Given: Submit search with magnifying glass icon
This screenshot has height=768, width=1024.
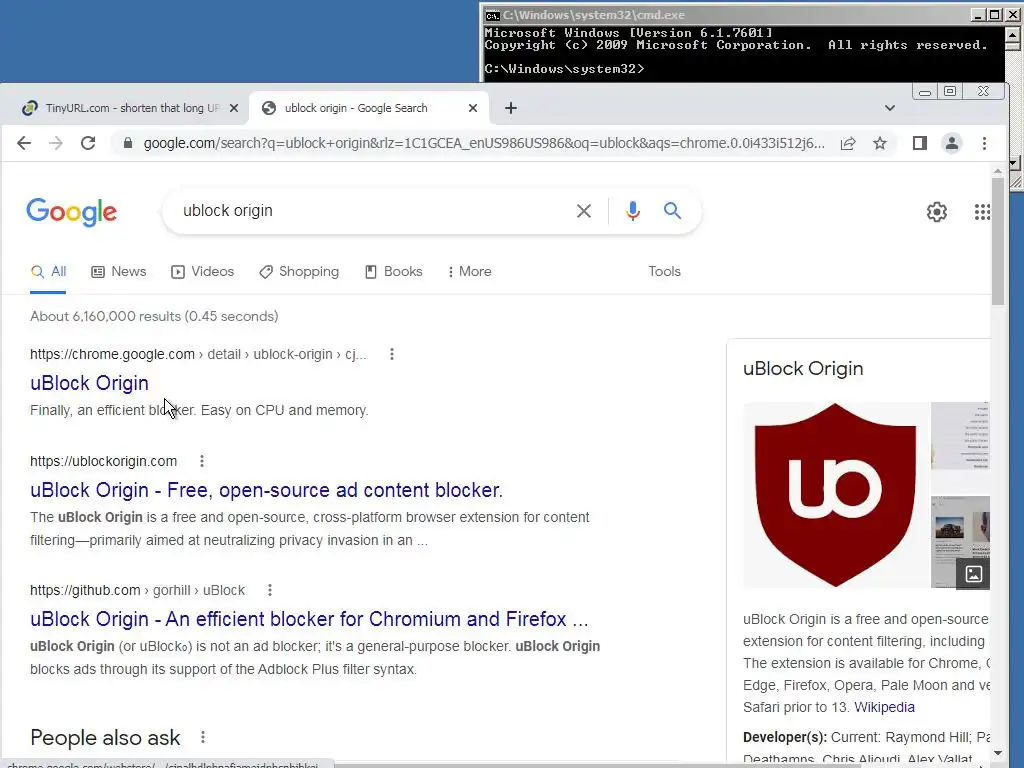Looking at the screenshot, I should point(672,210).
